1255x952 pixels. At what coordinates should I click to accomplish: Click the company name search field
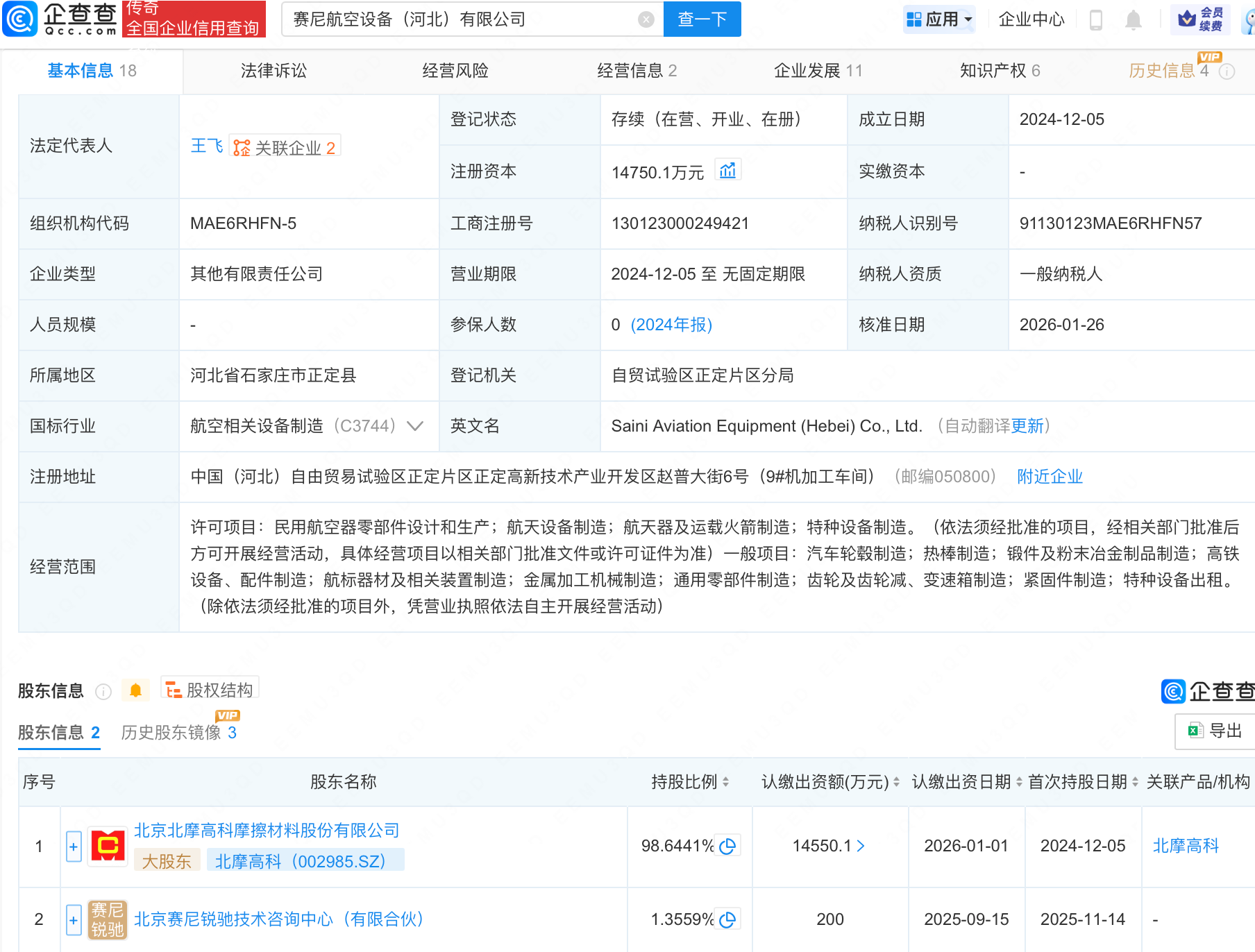pyautogui.click(x=462, y=19)
